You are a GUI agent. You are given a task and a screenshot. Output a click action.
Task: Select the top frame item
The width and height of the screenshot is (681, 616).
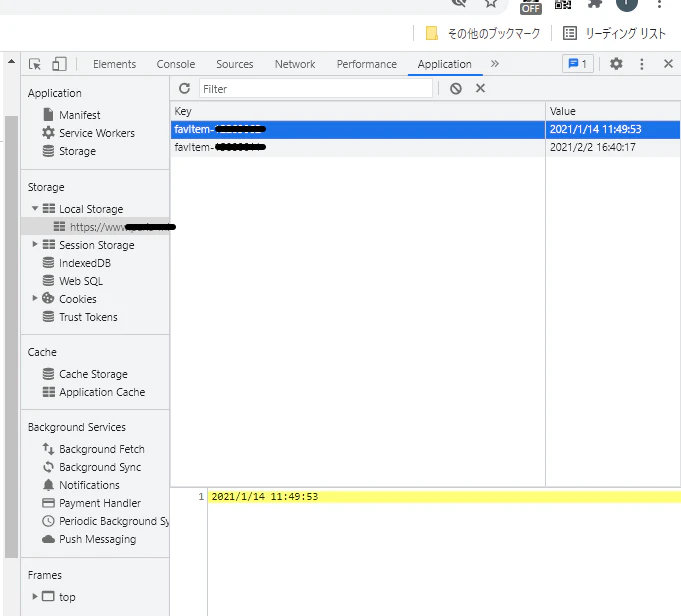[x=67, y=597]
